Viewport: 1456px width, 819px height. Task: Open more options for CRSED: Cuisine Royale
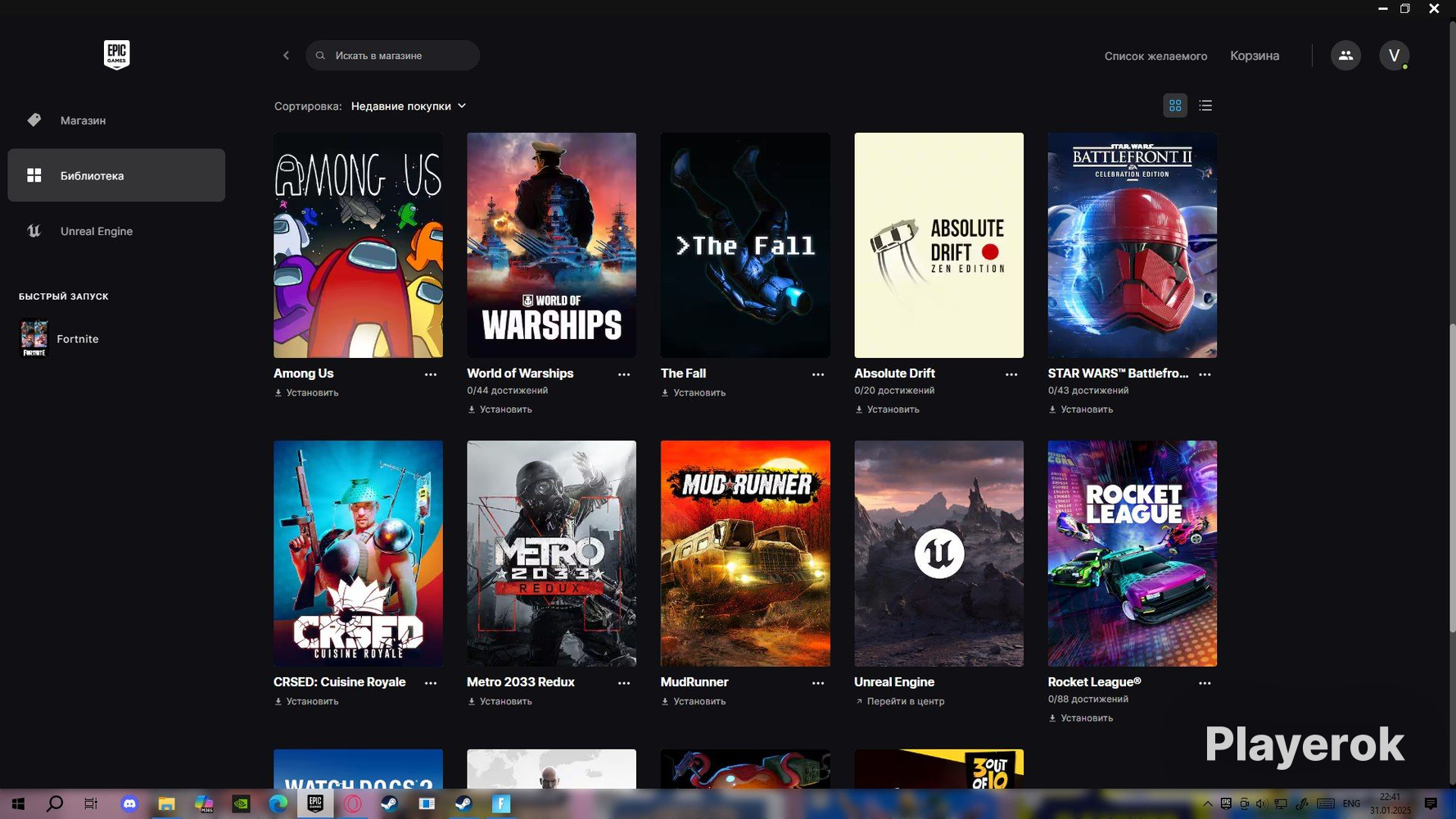(431, 683)
